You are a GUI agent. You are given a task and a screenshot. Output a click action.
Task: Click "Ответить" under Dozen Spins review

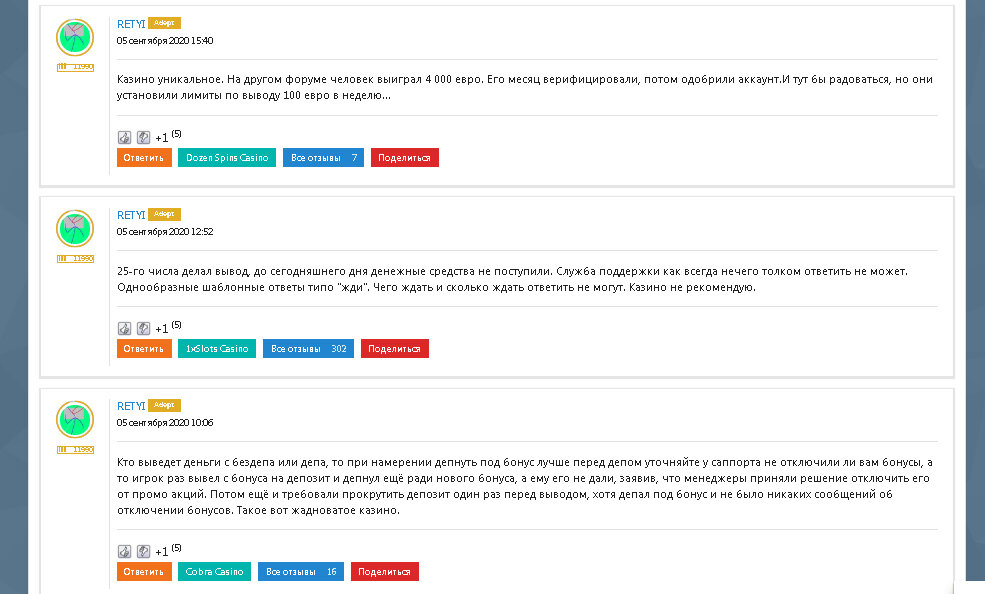[x=144, y=158]
